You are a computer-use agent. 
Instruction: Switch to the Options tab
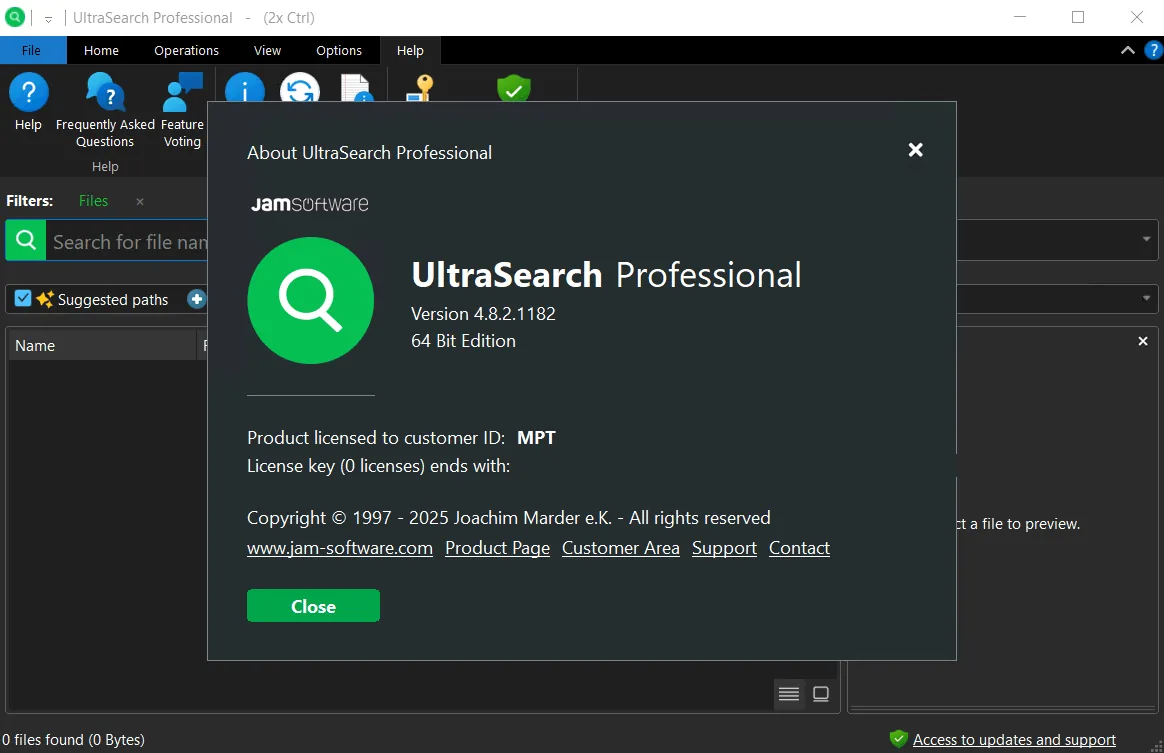[339, 50]
